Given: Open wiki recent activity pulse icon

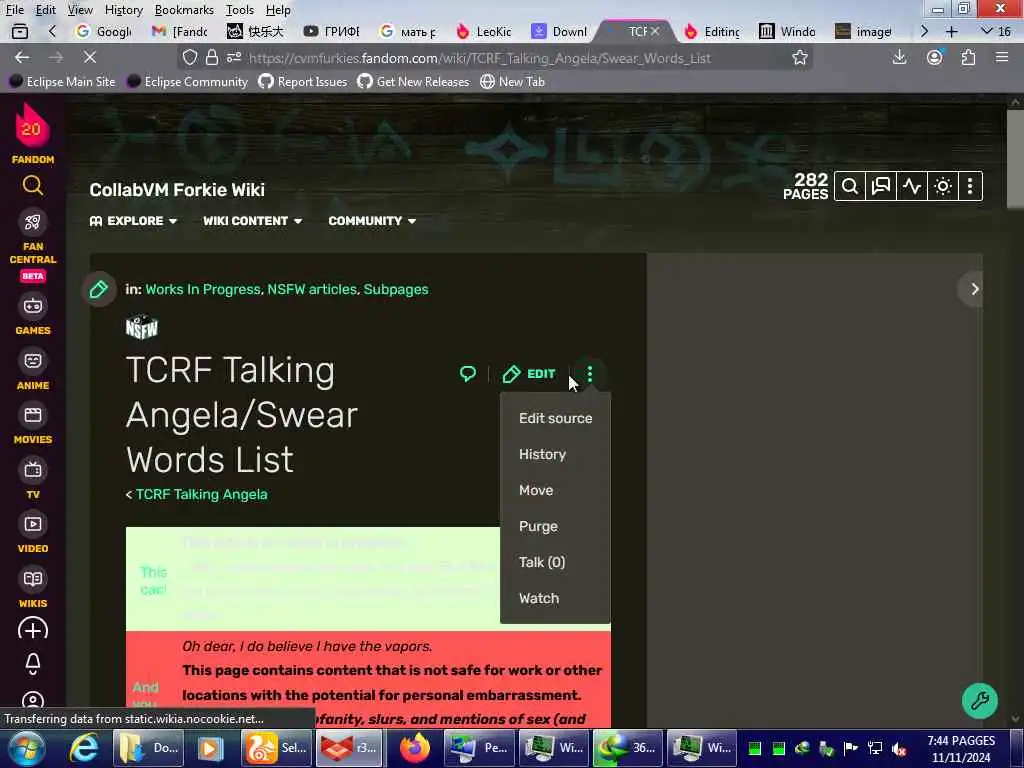Looking at the screenshot, I should (x=912, y=187).
